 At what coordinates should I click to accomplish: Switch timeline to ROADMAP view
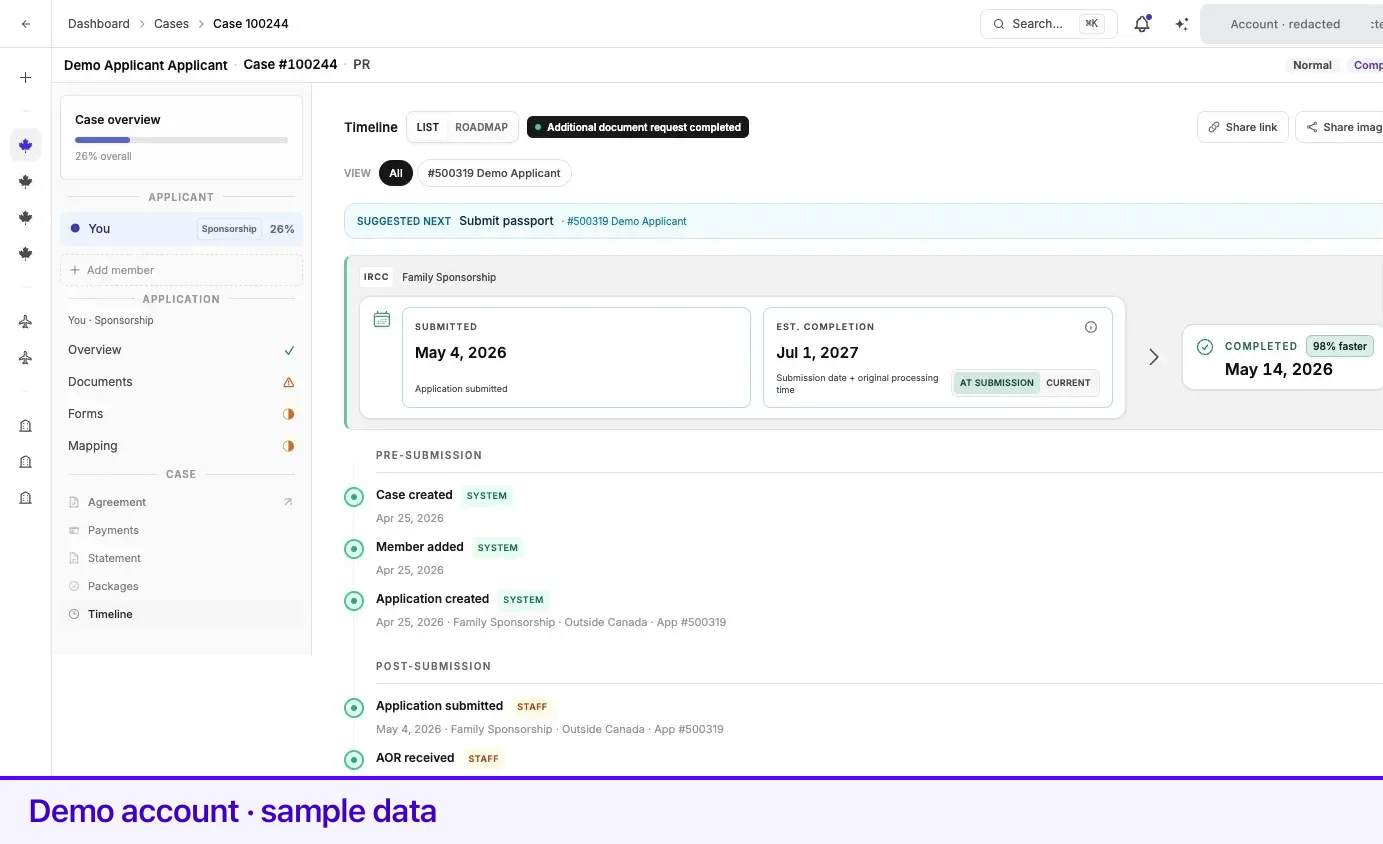[481, 127]
